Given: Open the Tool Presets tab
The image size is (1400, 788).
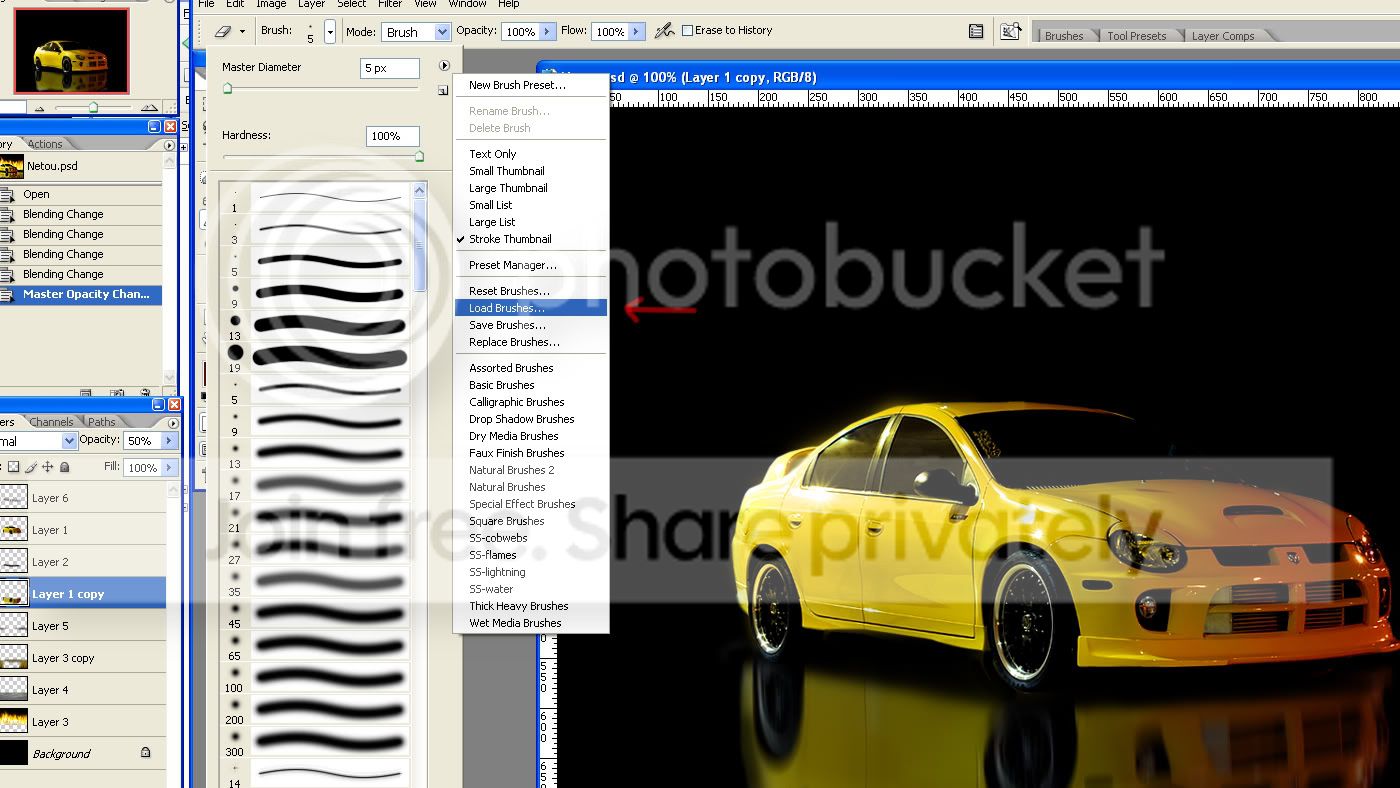Looking at the screenshot, I should coord(1136,35).
